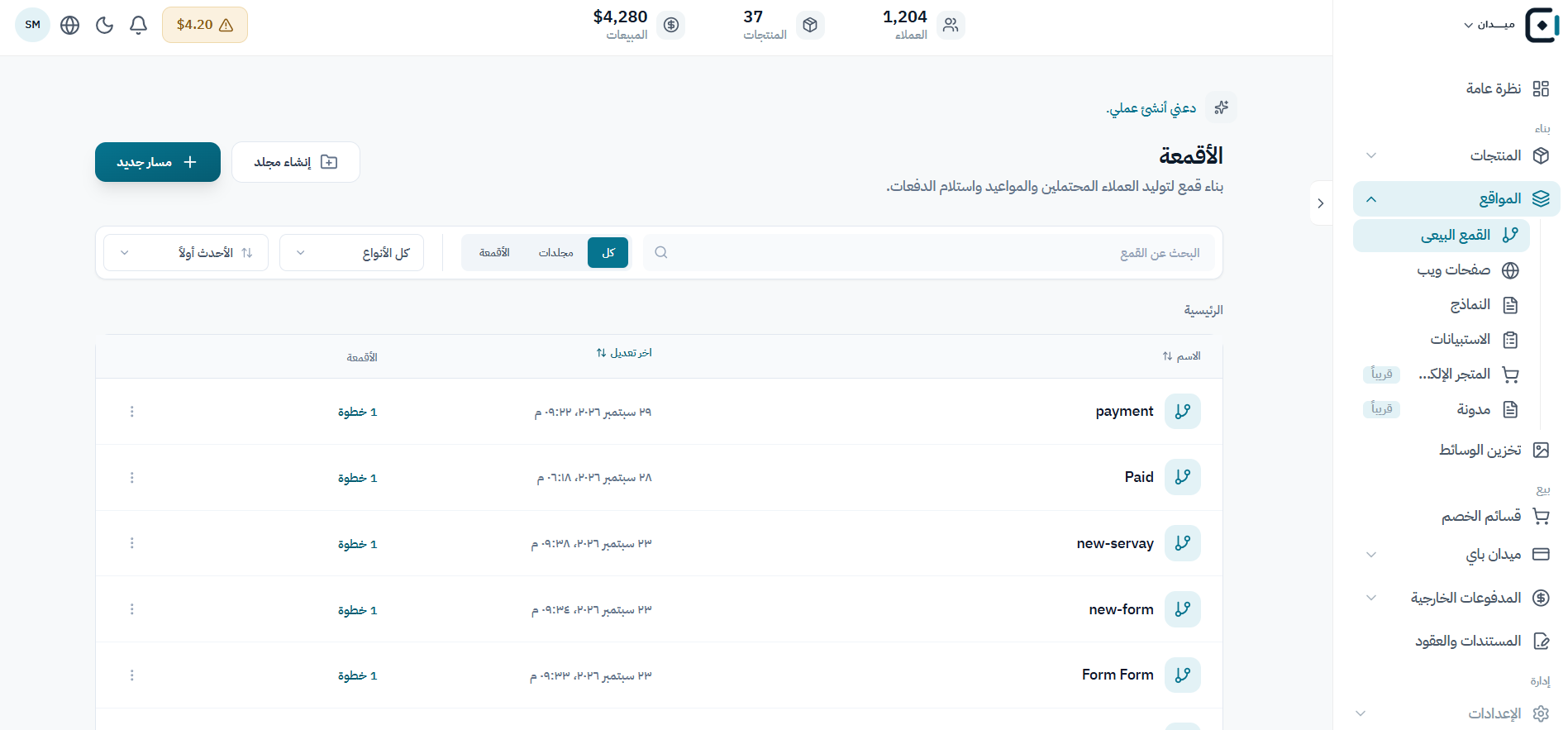Sort the table by الاسم column
This screenshot has height=730, width=1568.
click(1181, 356)
